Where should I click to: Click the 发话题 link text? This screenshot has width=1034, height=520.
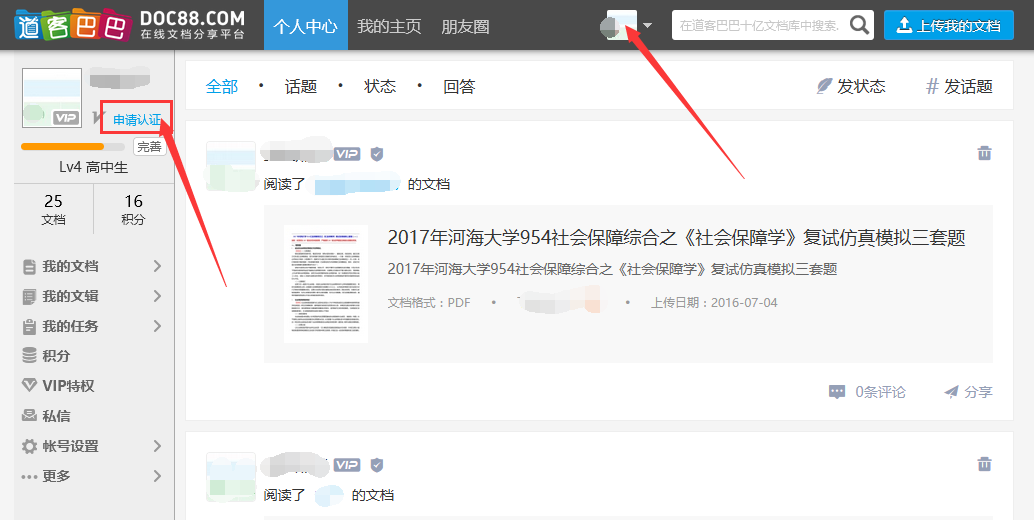(x=968, y=86)
